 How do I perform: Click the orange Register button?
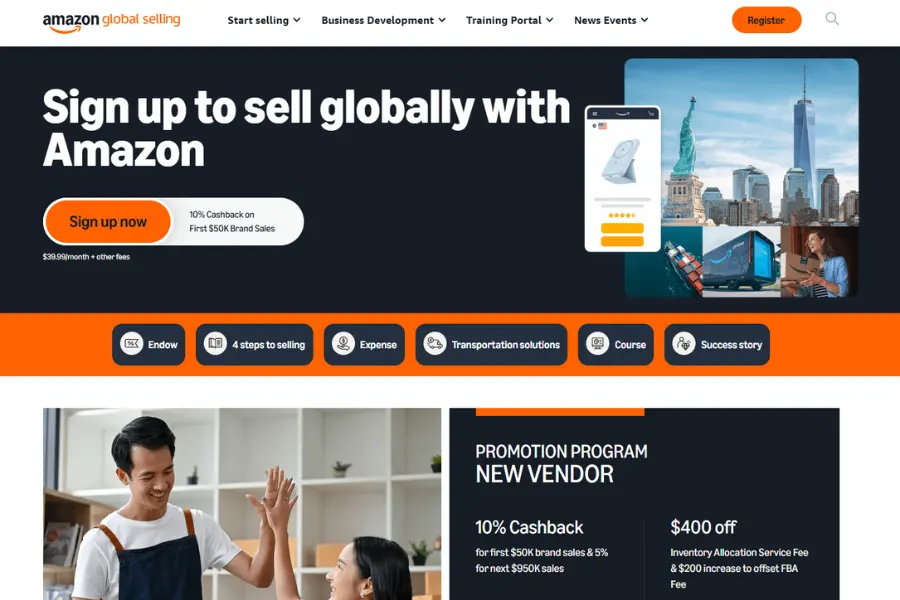click(766, 20)
